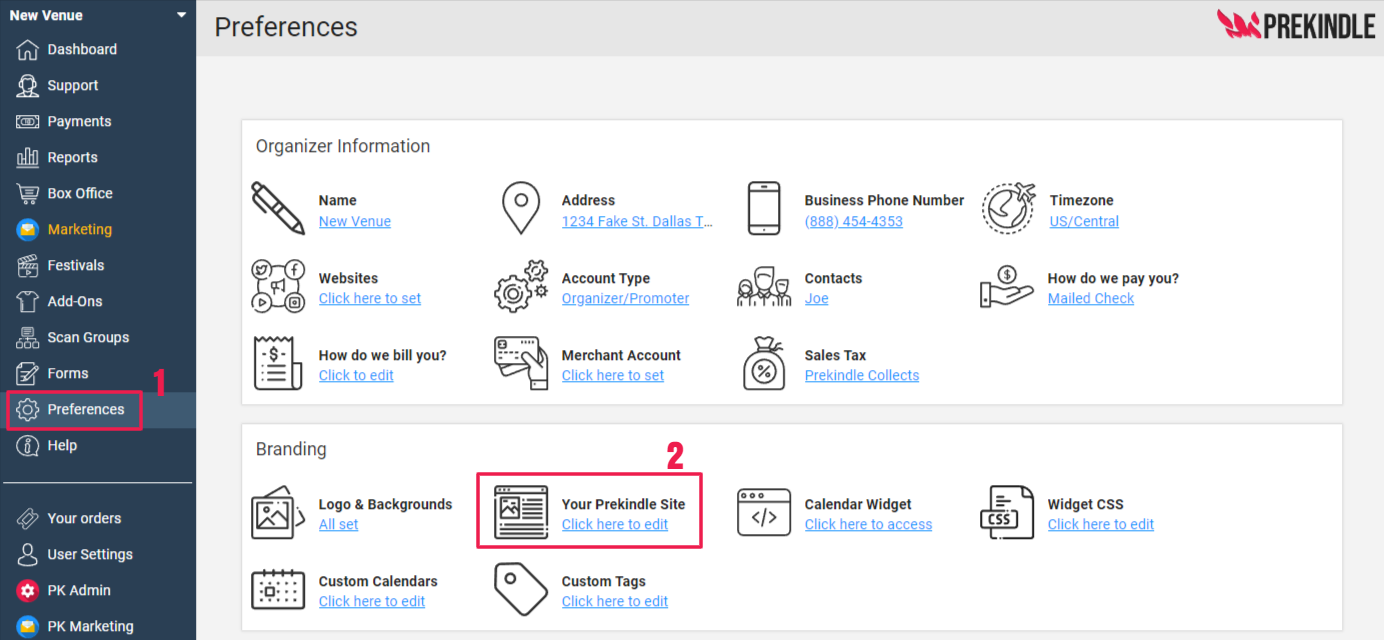Click the Help info icon
1384x640 pixels.
pyautogui.click(x=28, y=445)
